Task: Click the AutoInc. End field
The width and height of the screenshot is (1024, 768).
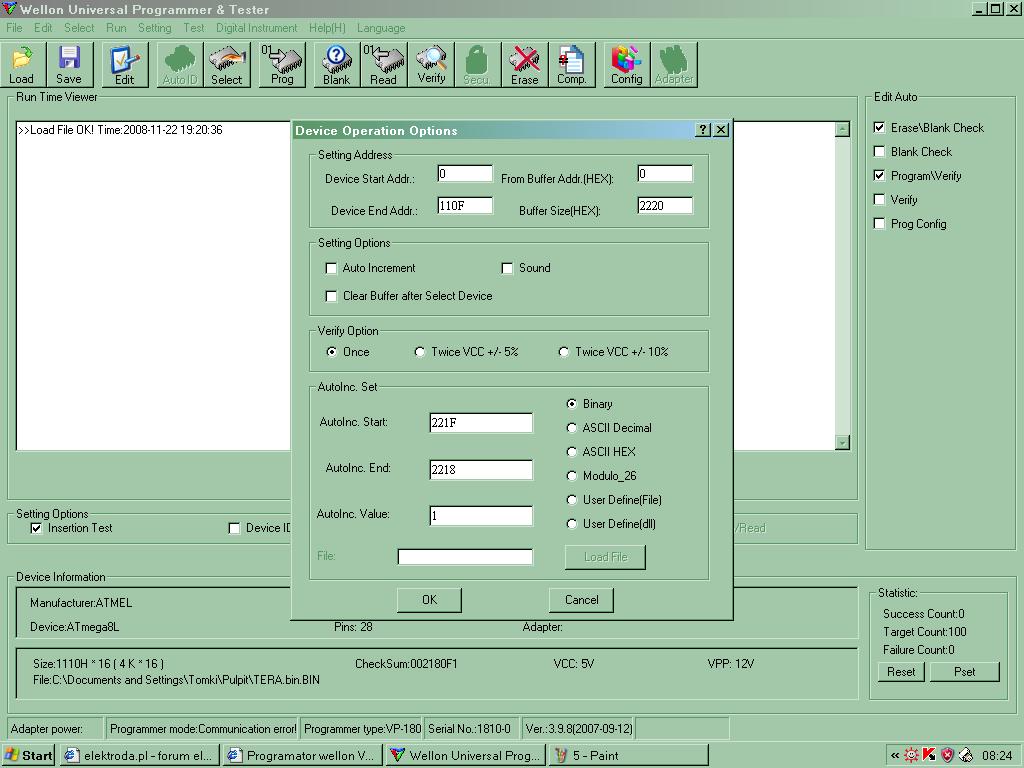Action: 481,470
